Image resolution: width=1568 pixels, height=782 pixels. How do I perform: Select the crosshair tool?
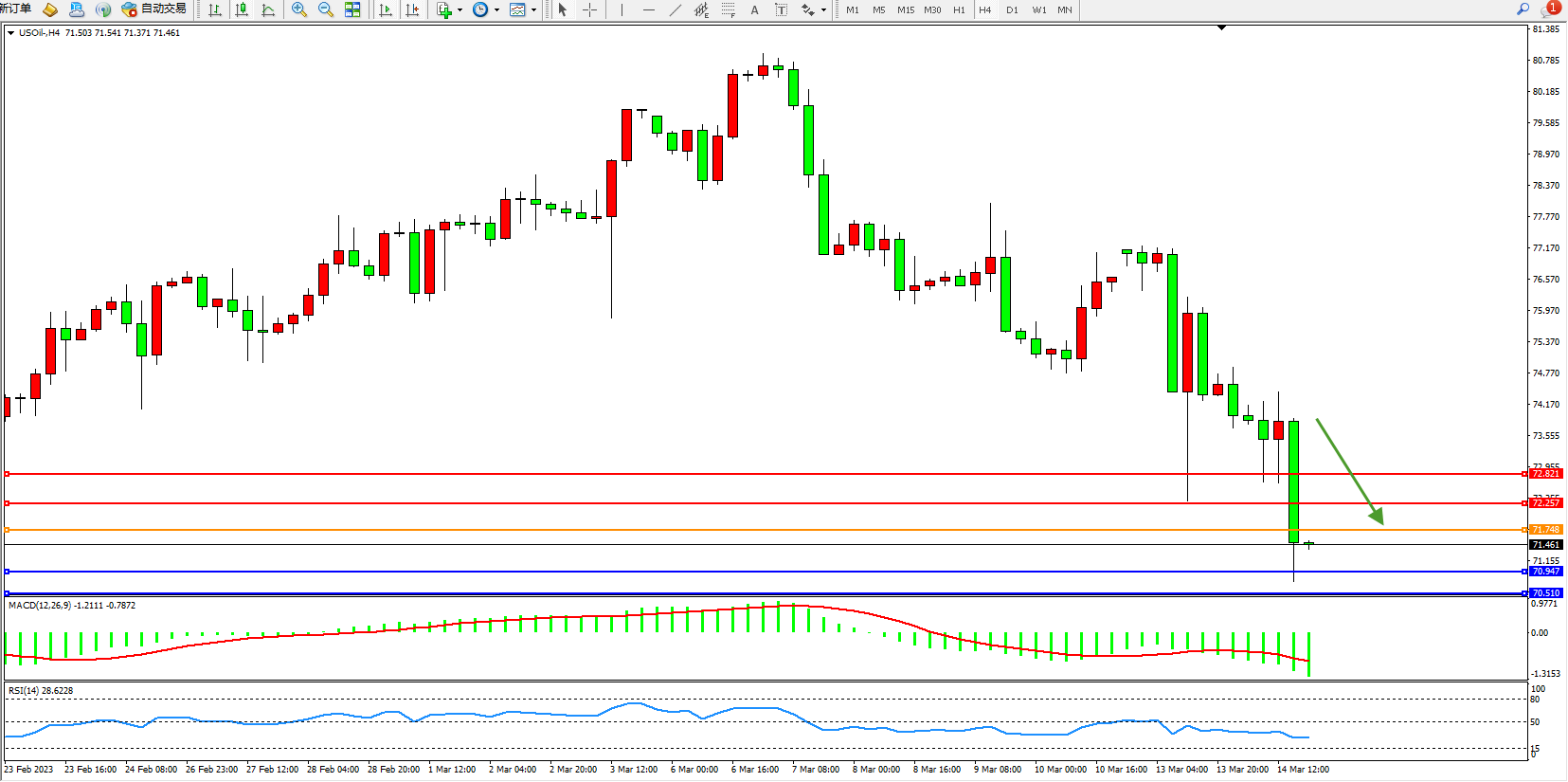click(x=589, y=9)
